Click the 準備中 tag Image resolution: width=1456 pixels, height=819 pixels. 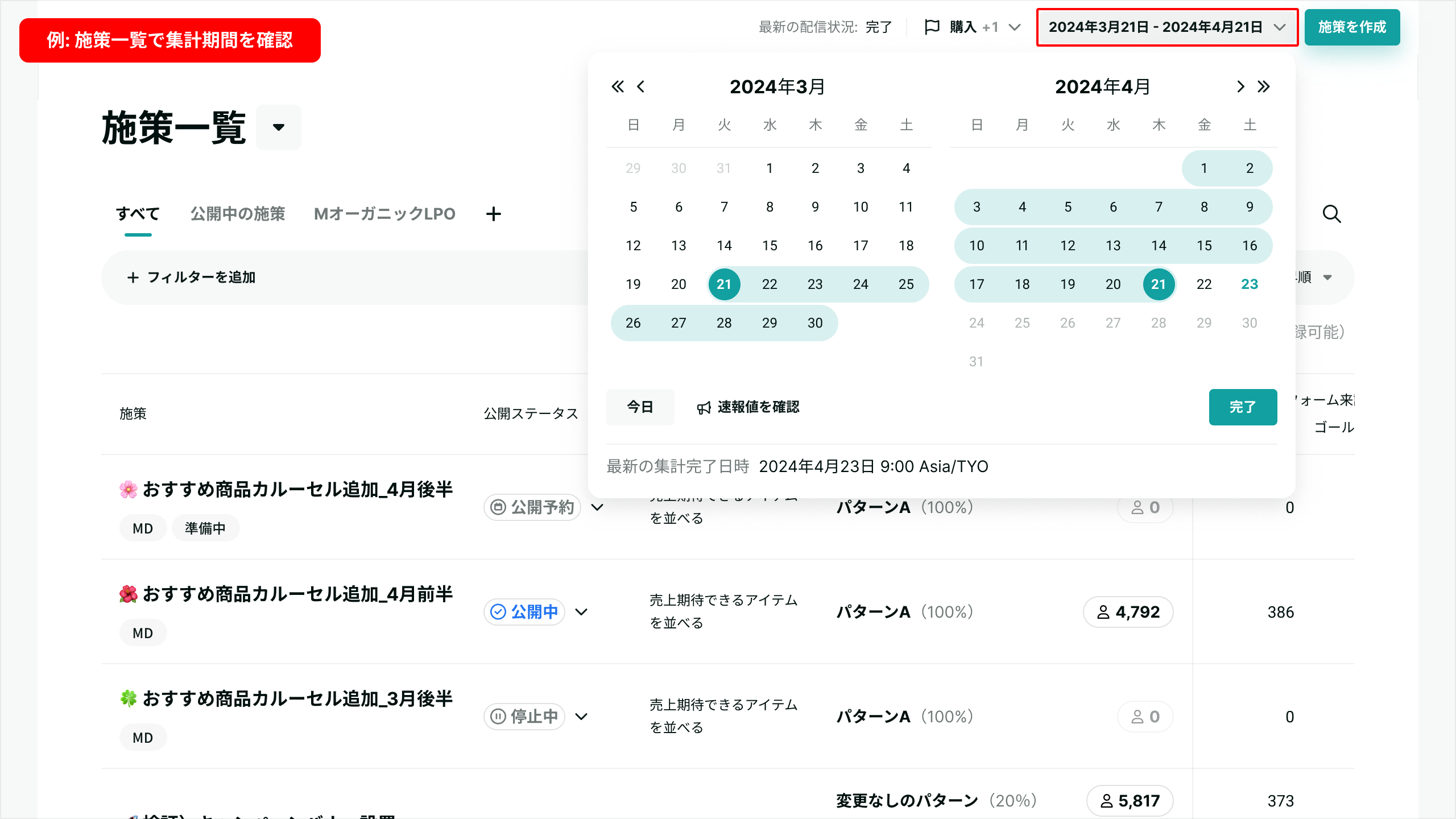coord(205,528)
